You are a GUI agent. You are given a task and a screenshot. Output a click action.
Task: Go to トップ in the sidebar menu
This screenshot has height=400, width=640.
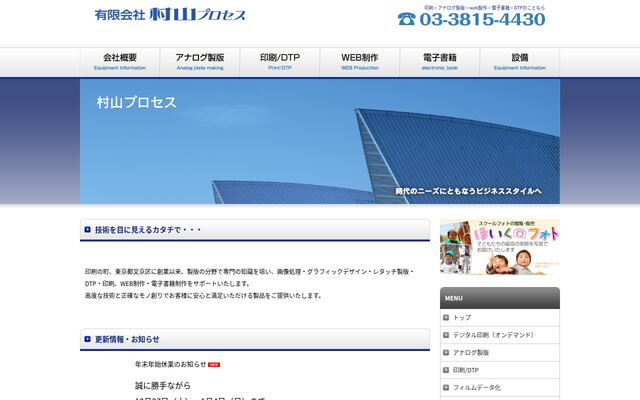pos(500,318)
